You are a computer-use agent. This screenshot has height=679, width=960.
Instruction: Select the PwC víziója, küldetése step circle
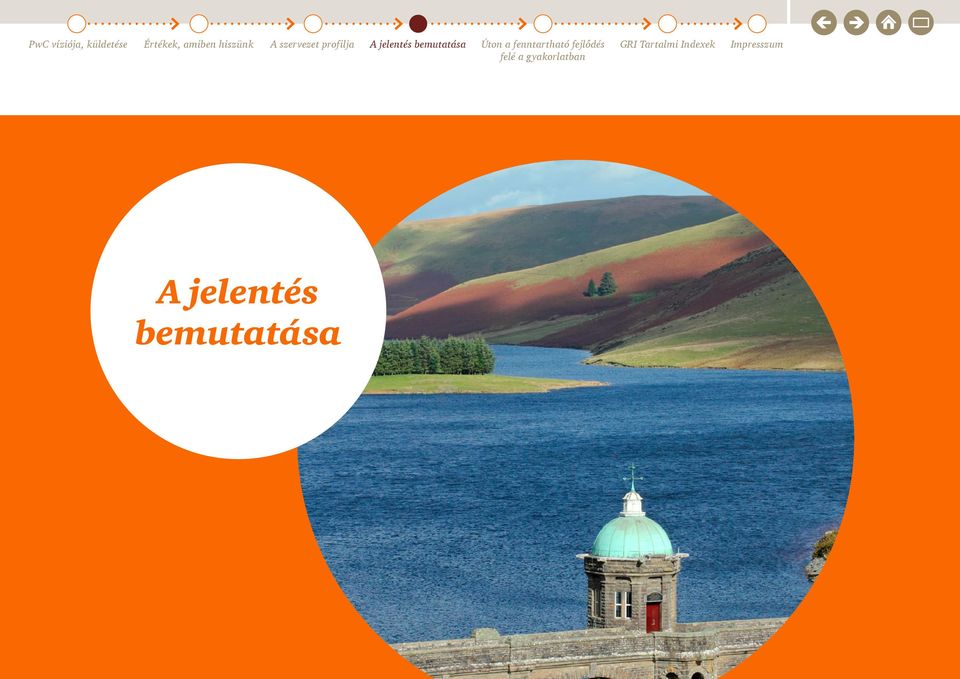tap(77, 24)
